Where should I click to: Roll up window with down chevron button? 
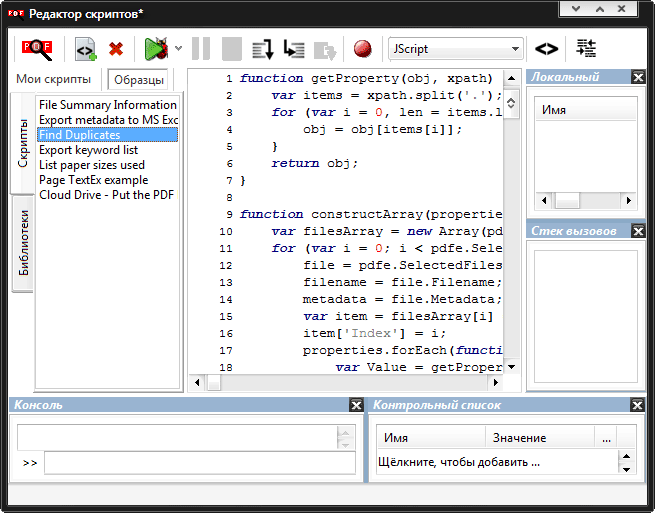point(576,8)
